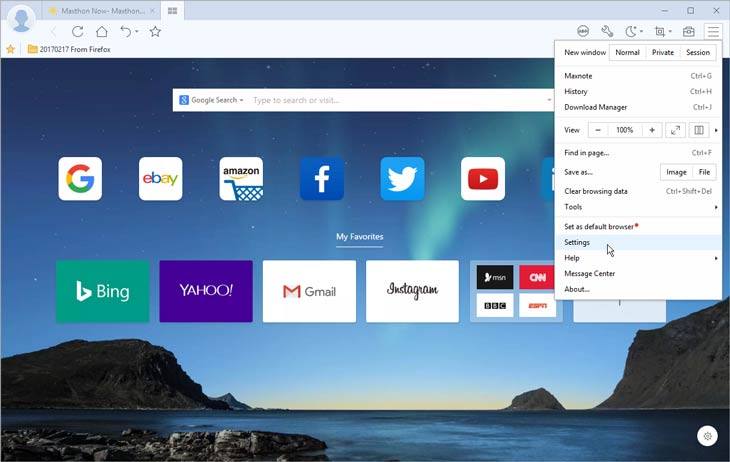Expand the Tools submenu
This screenshot has width=730, height=462.
pyautogui.click(x=638, y=207)
